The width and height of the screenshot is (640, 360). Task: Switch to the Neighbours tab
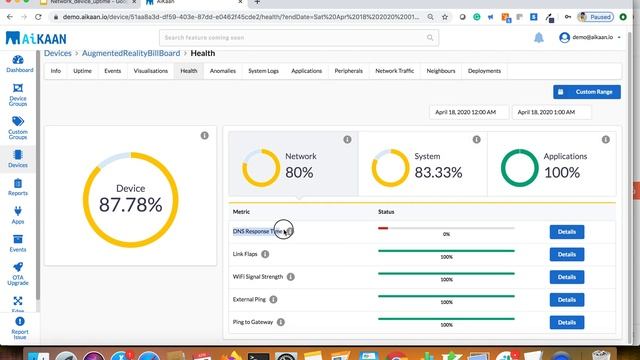click(441, 71)
